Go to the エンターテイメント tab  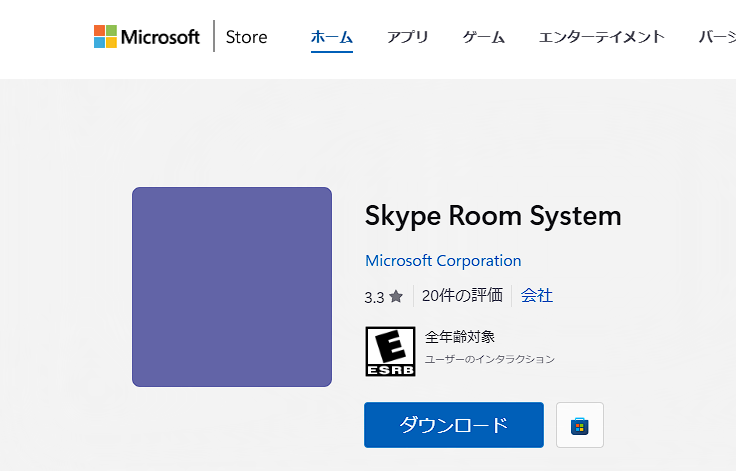click(601, 37)
